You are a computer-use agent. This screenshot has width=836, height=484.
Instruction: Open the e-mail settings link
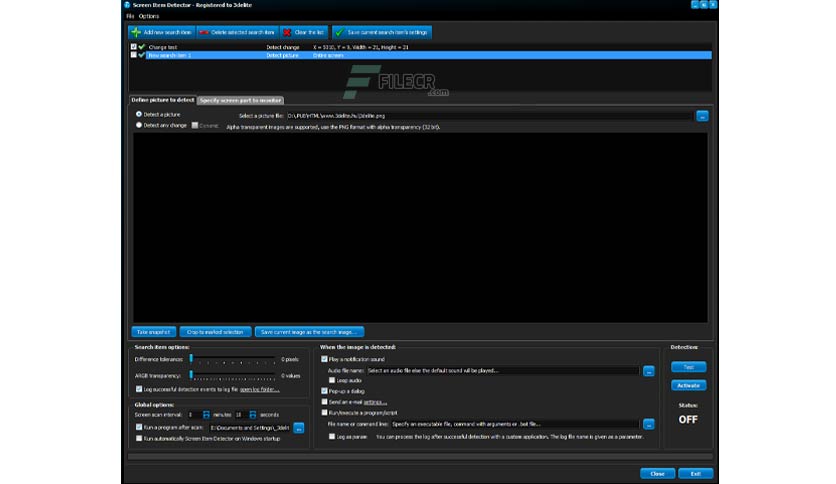[375, 402]
